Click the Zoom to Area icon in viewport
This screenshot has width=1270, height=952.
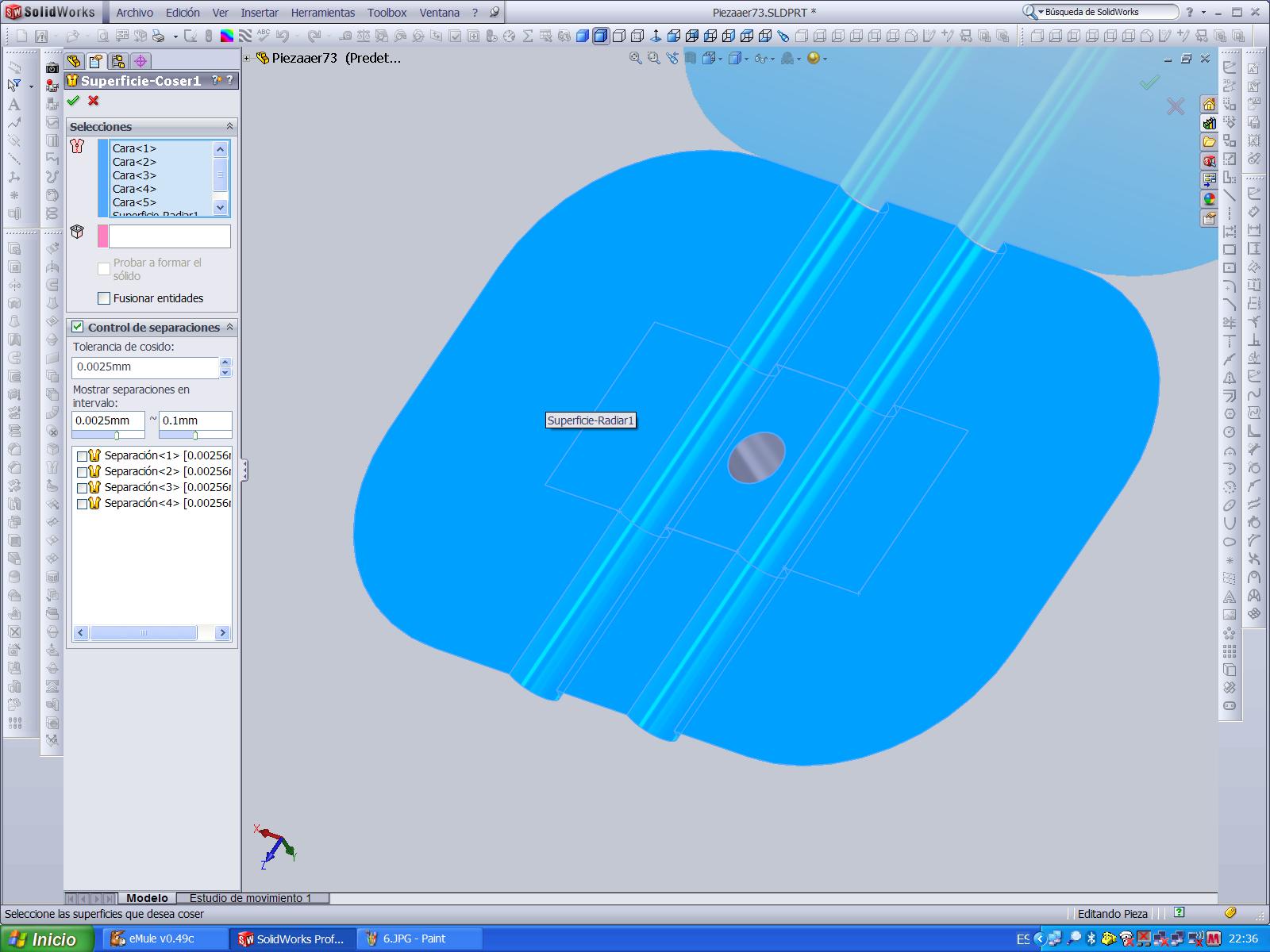click(x=653, y=58)
